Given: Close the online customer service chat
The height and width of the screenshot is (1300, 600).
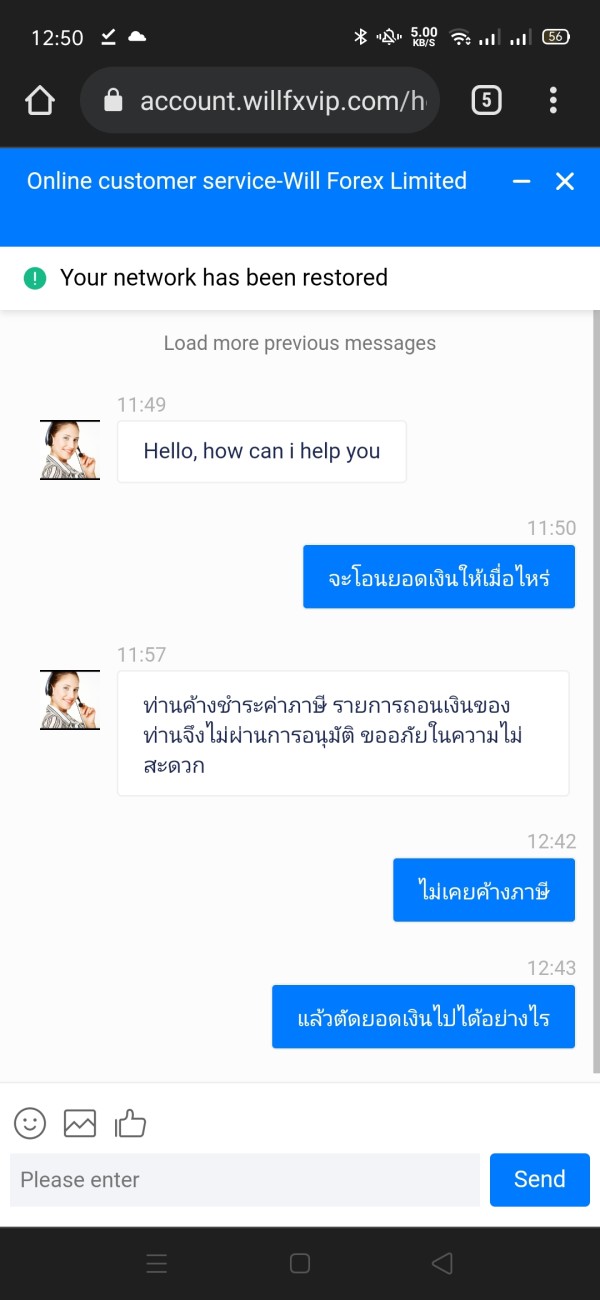Looking at the screenshot, I should 565,181.
